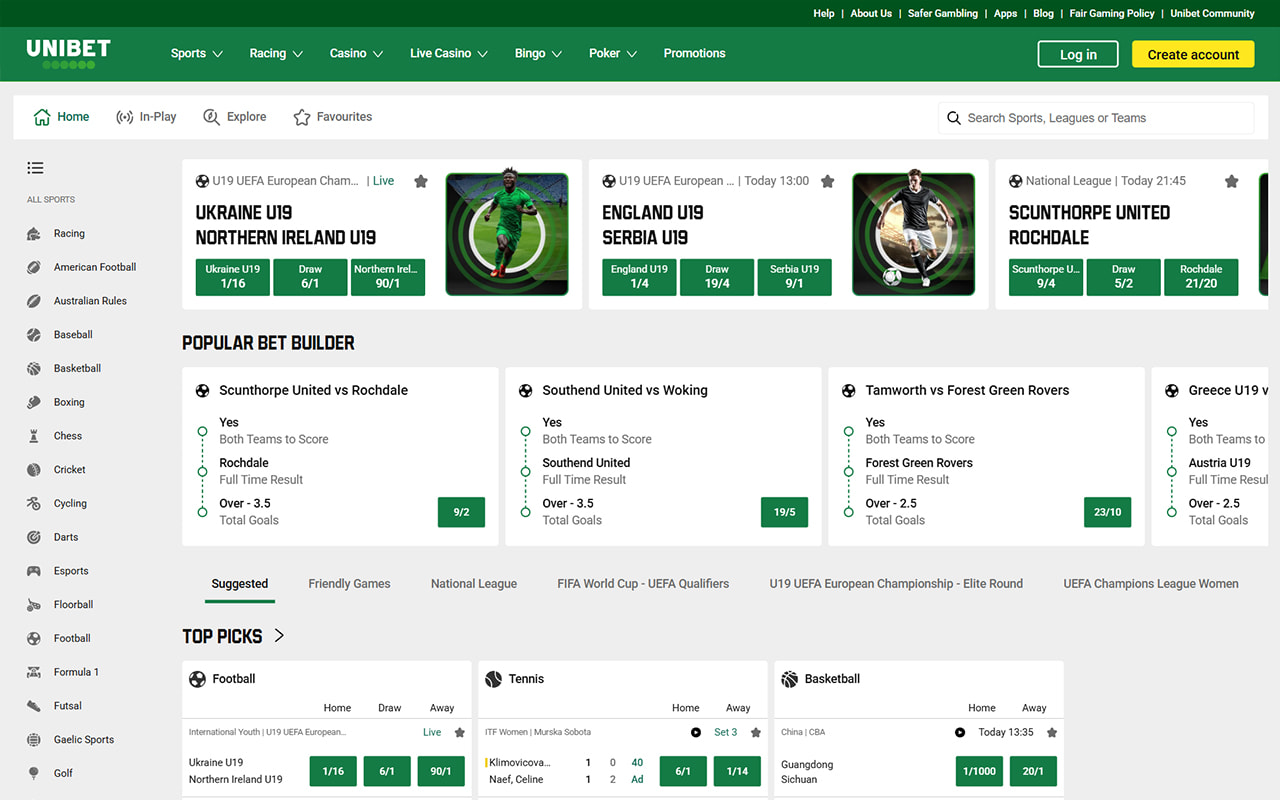Switch to the National League tab

[474, 584]
